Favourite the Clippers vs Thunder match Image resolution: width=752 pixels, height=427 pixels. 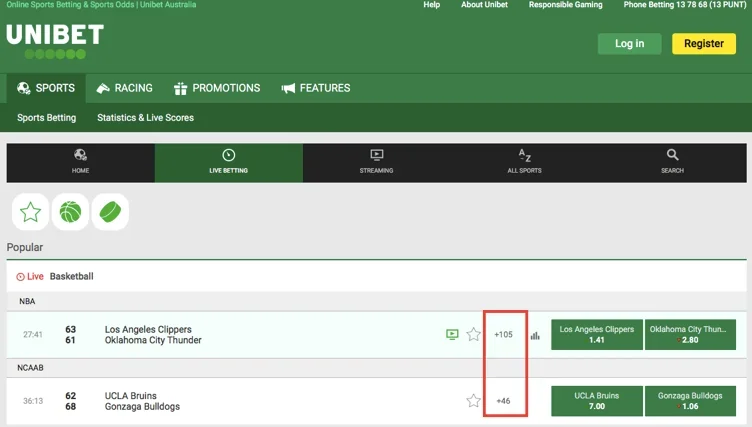(x=473, y=334)
